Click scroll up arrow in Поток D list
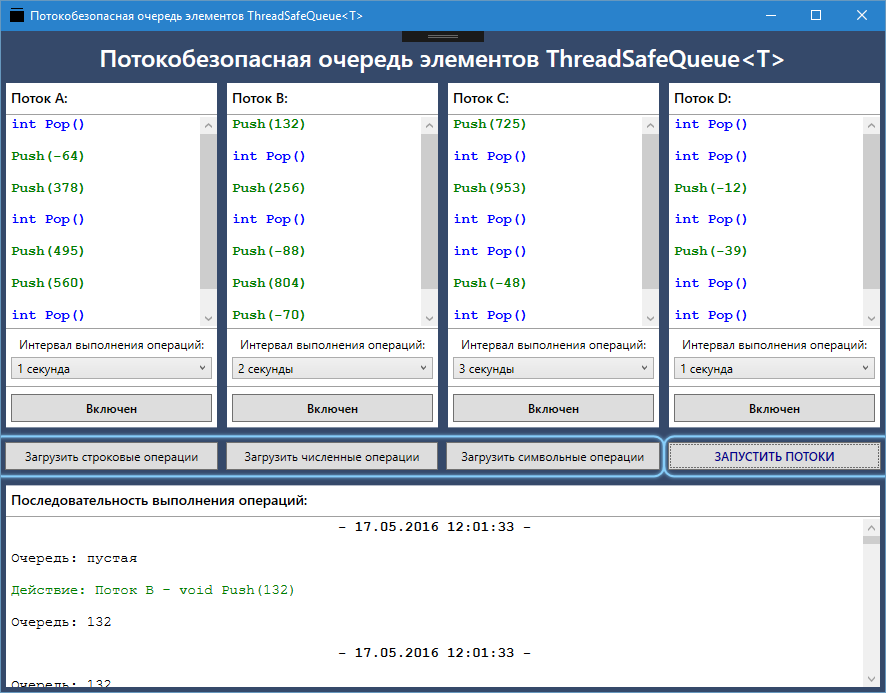The image size is (886, 693). 871,125
